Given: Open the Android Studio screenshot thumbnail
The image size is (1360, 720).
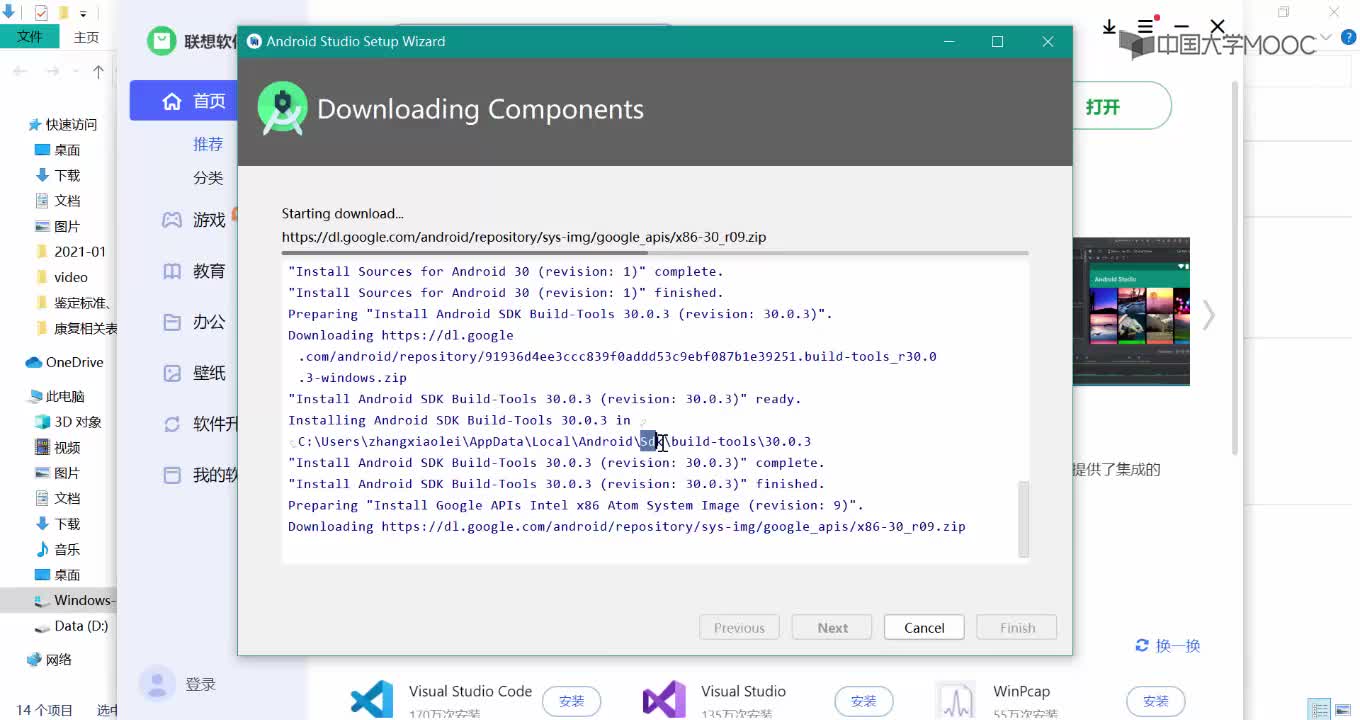Looking at the screenshot, I should pos(1131,311).
